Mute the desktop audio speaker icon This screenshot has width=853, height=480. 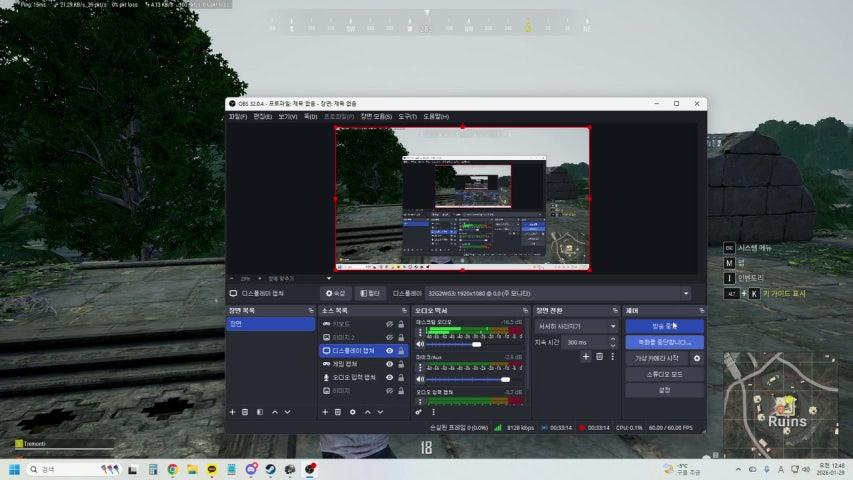(x=422, y=344)
